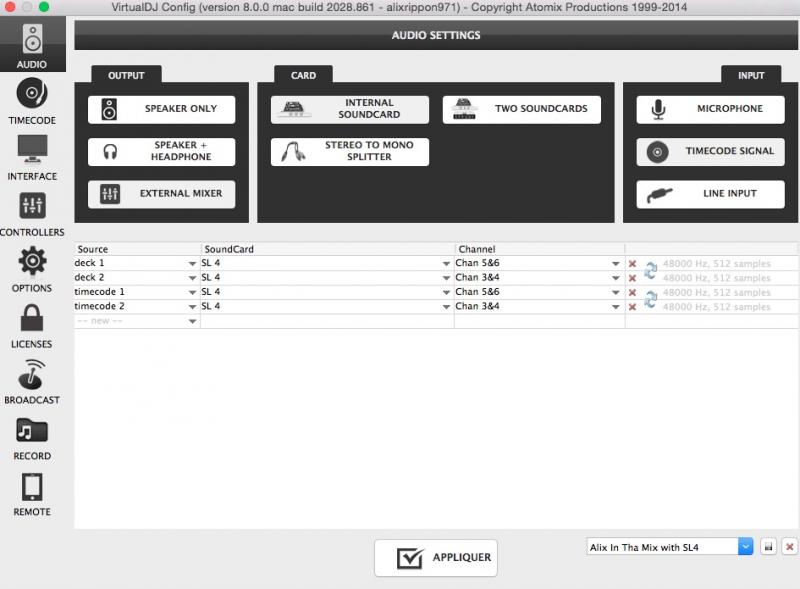
Task: Open source dropdown for timecode 2
Action: [192, 307]
